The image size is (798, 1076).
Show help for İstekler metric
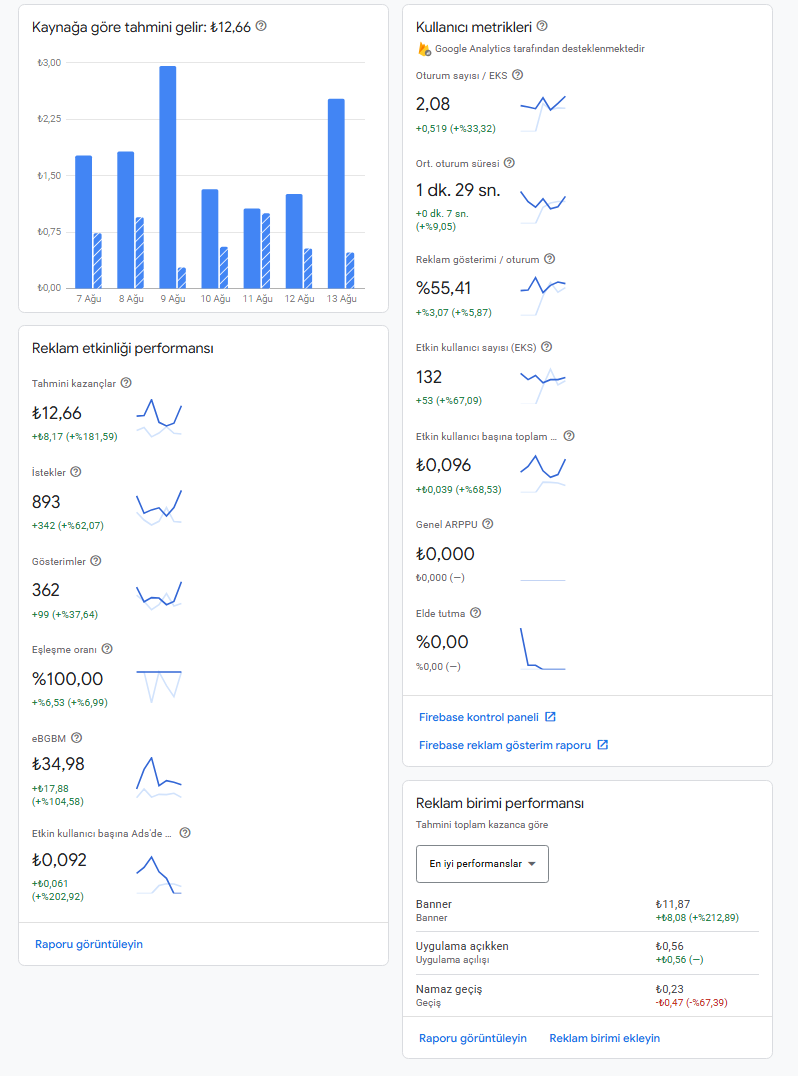pyautogui.click(x=76, y=471)
